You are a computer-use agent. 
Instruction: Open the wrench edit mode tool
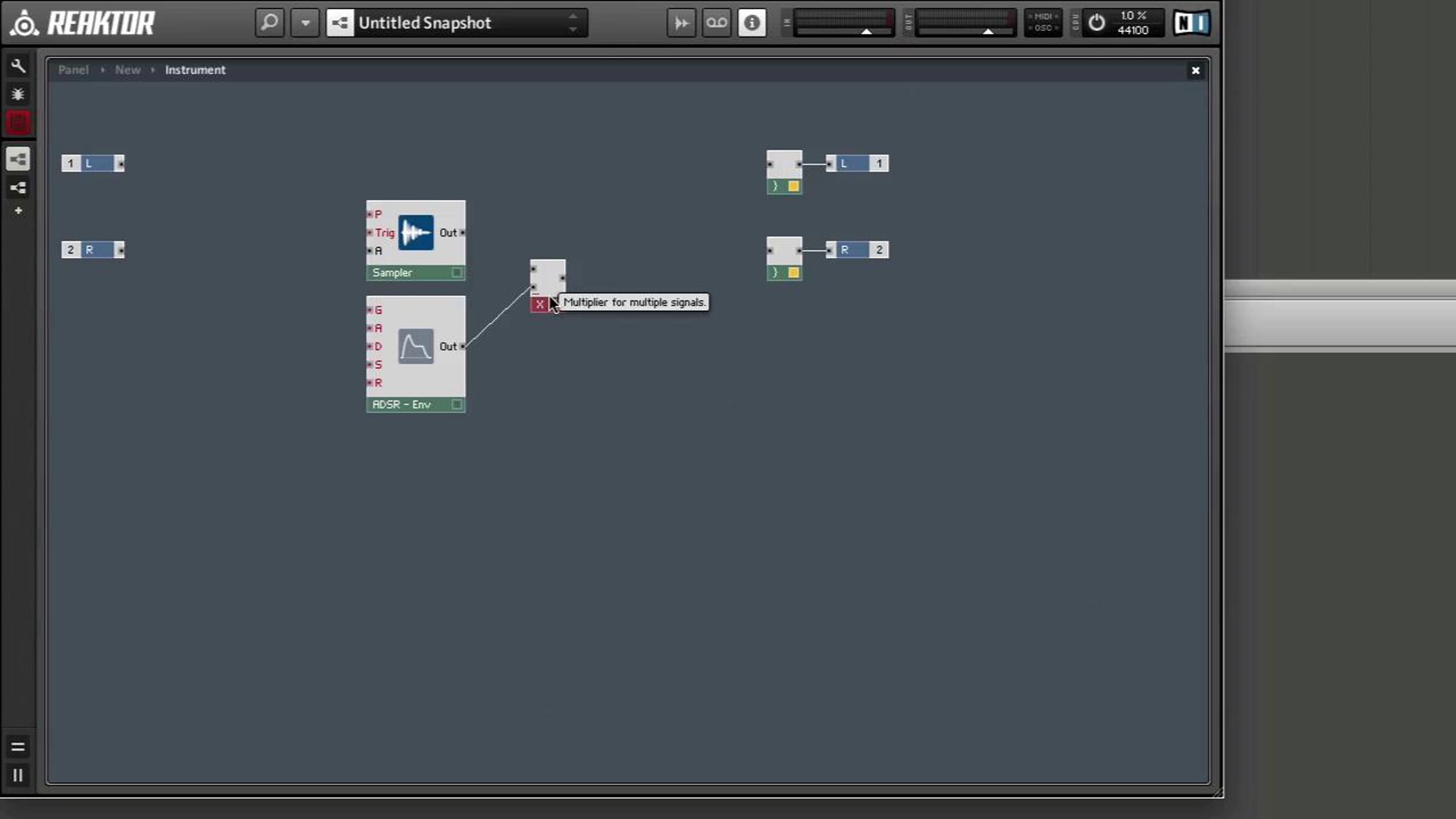pyautogui.click(x=18, y=66)
